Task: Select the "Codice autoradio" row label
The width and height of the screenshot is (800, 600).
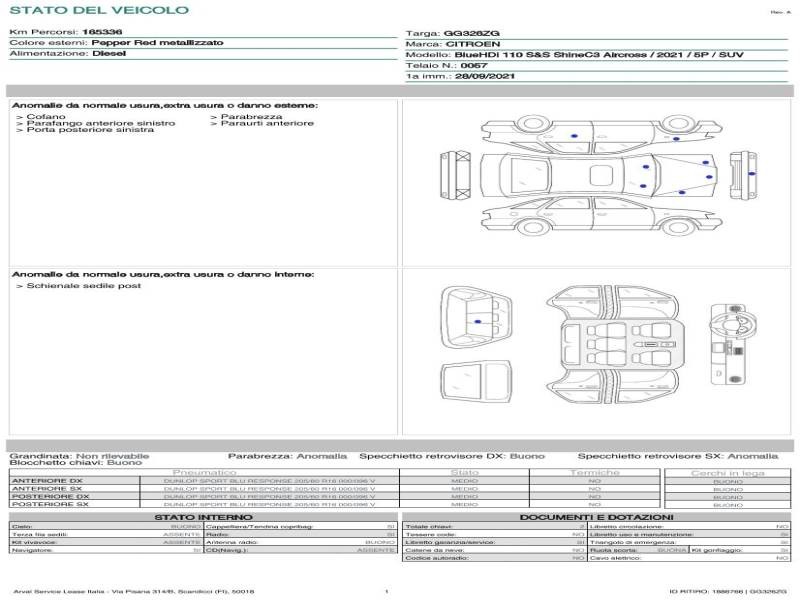Action: point(437,558)
